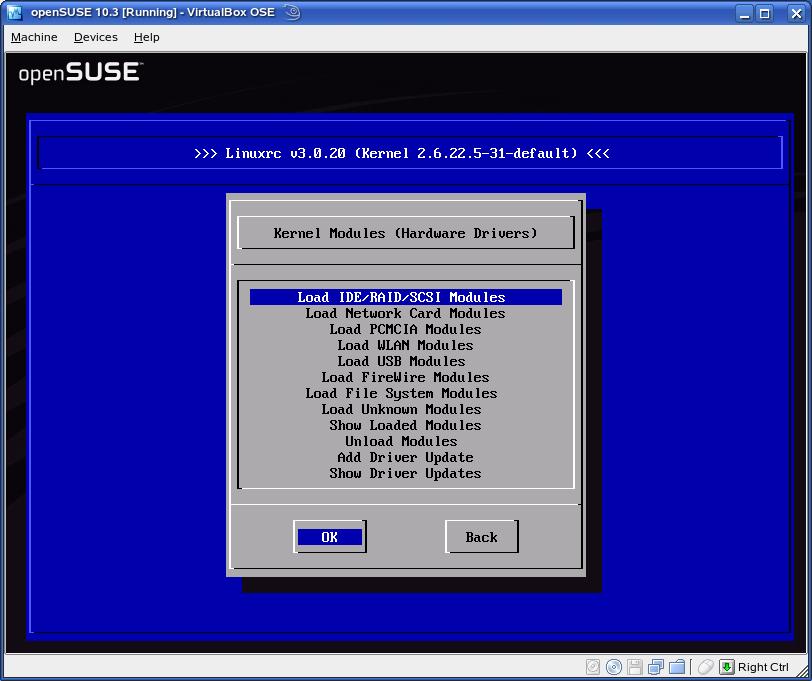Click the floppy disk status icon
The image size is (812, 681).
[x=634, y=666]
